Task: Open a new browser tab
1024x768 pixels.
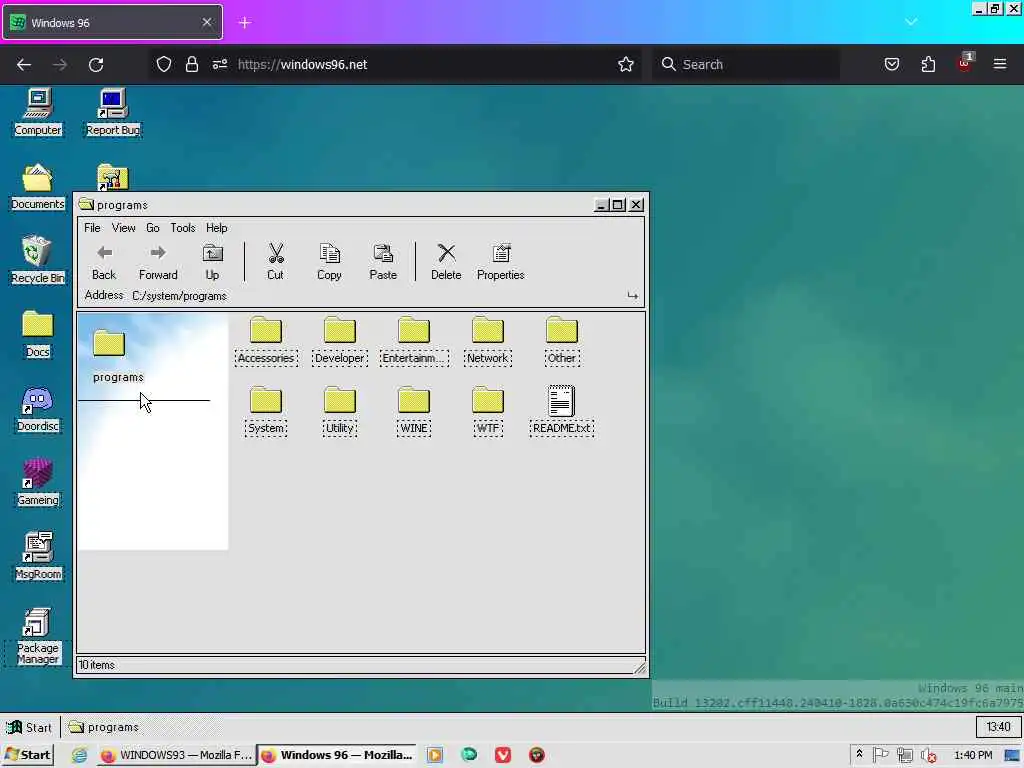Action: [245, 23]
